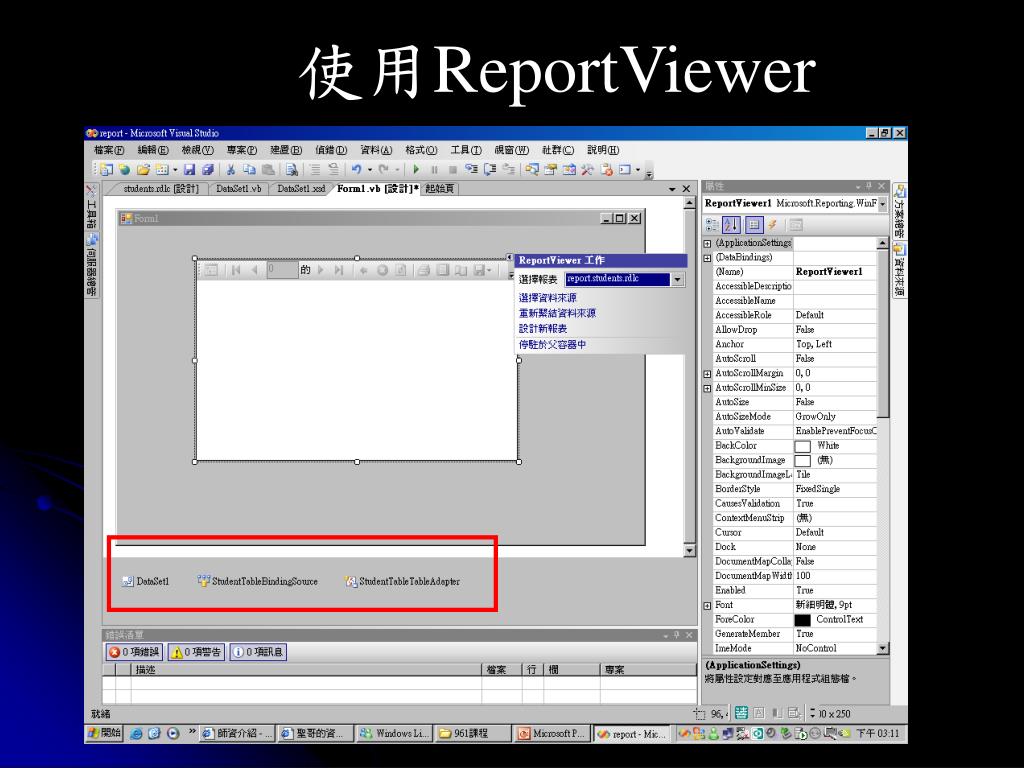Click the BackgroundImage swatch box
Viewport: 1024px width, 768px height.
click(802, 460)
